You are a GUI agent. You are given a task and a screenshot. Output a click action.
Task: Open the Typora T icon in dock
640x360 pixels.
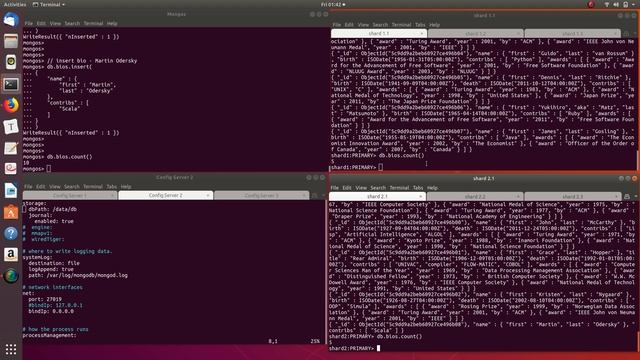pyautogui.click(x=11, y=127)
